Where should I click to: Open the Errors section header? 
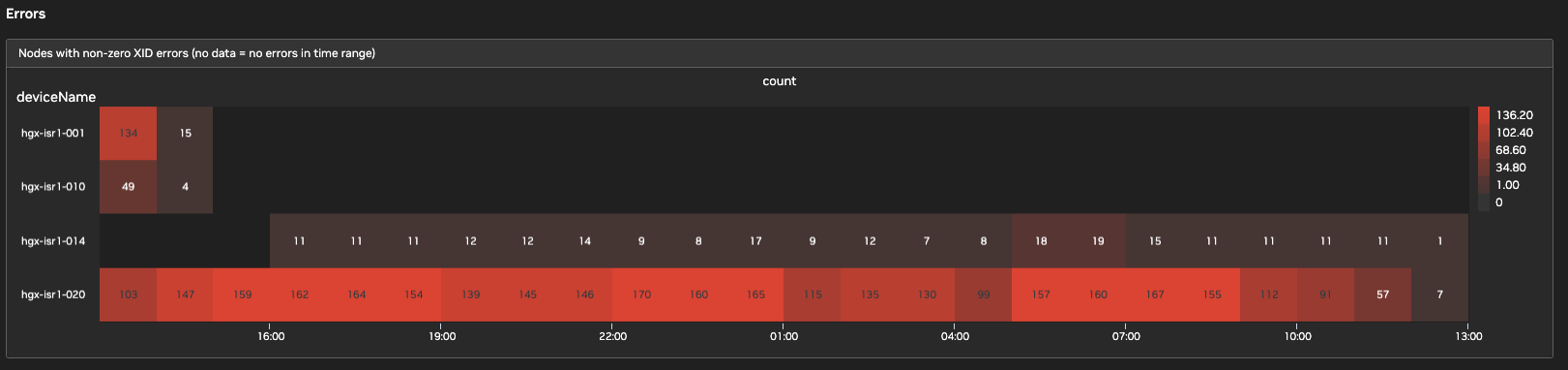coord(26,14)
